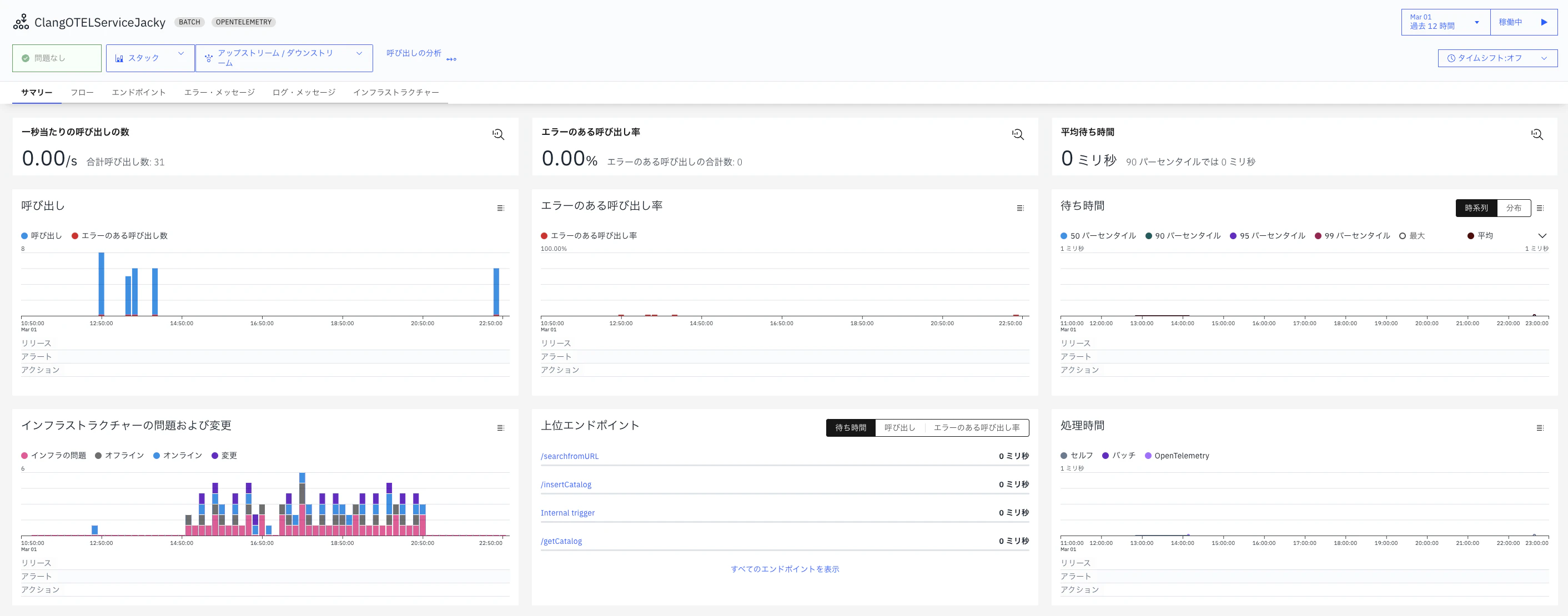Toggle the エラーのある呼び出し数 legend series

(119, 236)
